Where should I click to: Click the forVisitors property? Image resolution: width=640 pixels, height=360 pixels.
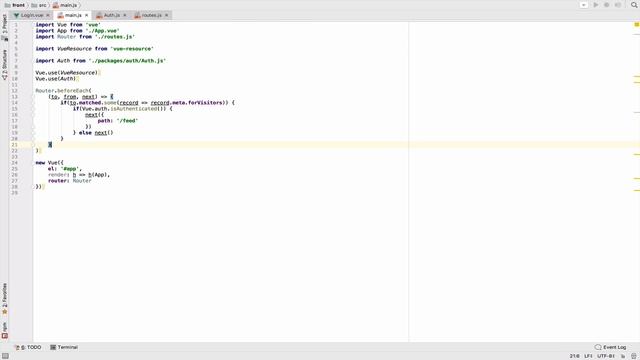205,102
